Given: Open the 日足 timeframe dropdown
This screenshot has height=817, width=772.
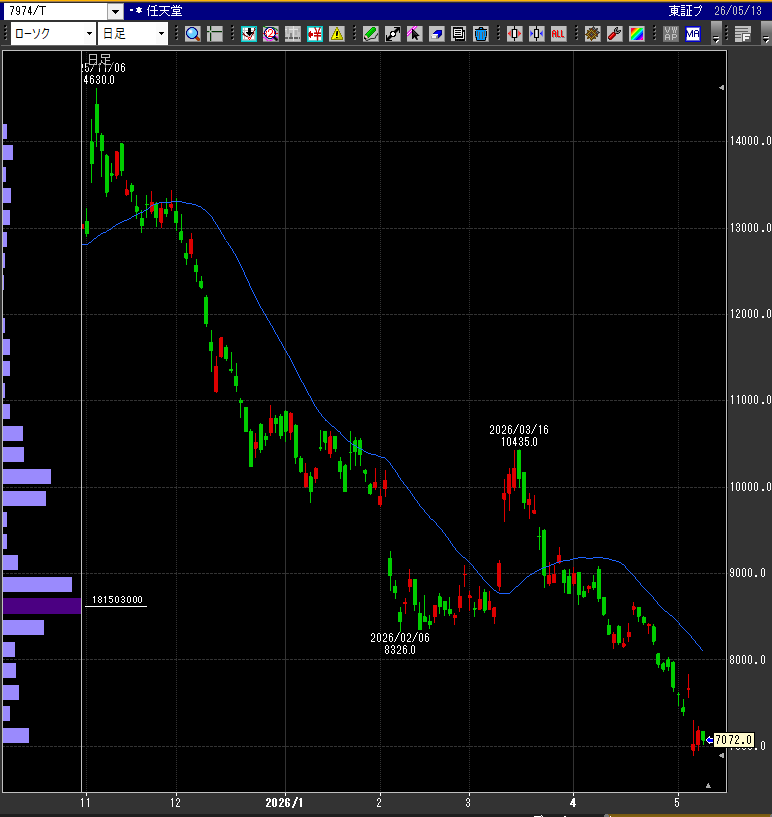Looking at the screenshot, I should pos(161,34).
